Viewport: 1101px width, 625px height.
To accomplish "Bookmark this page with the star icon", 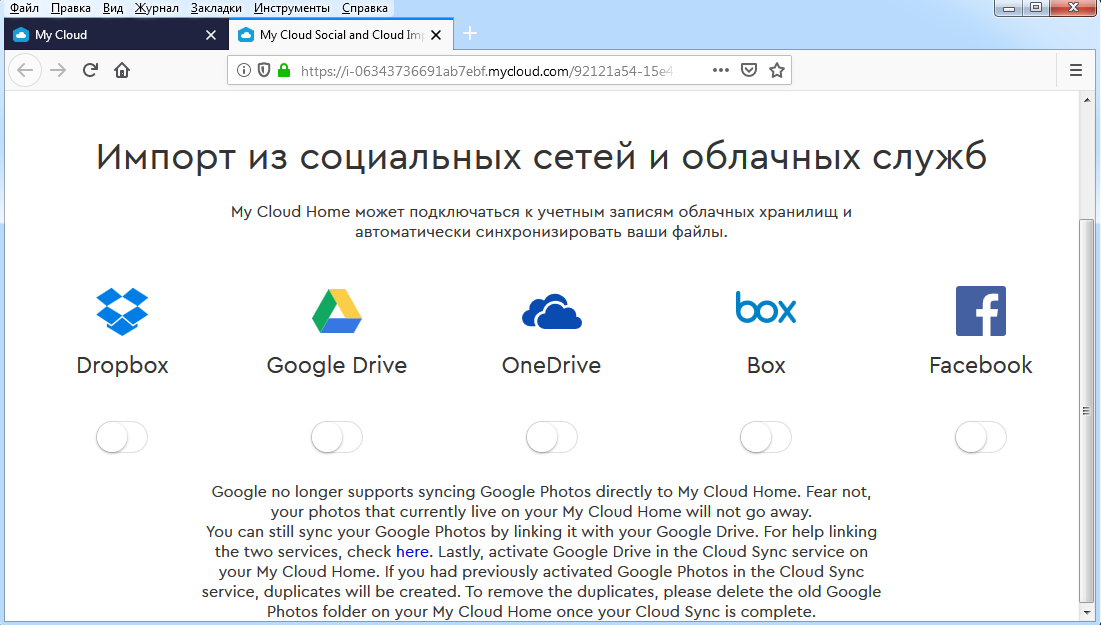I will pyautogui.click(x=776, y=71).
